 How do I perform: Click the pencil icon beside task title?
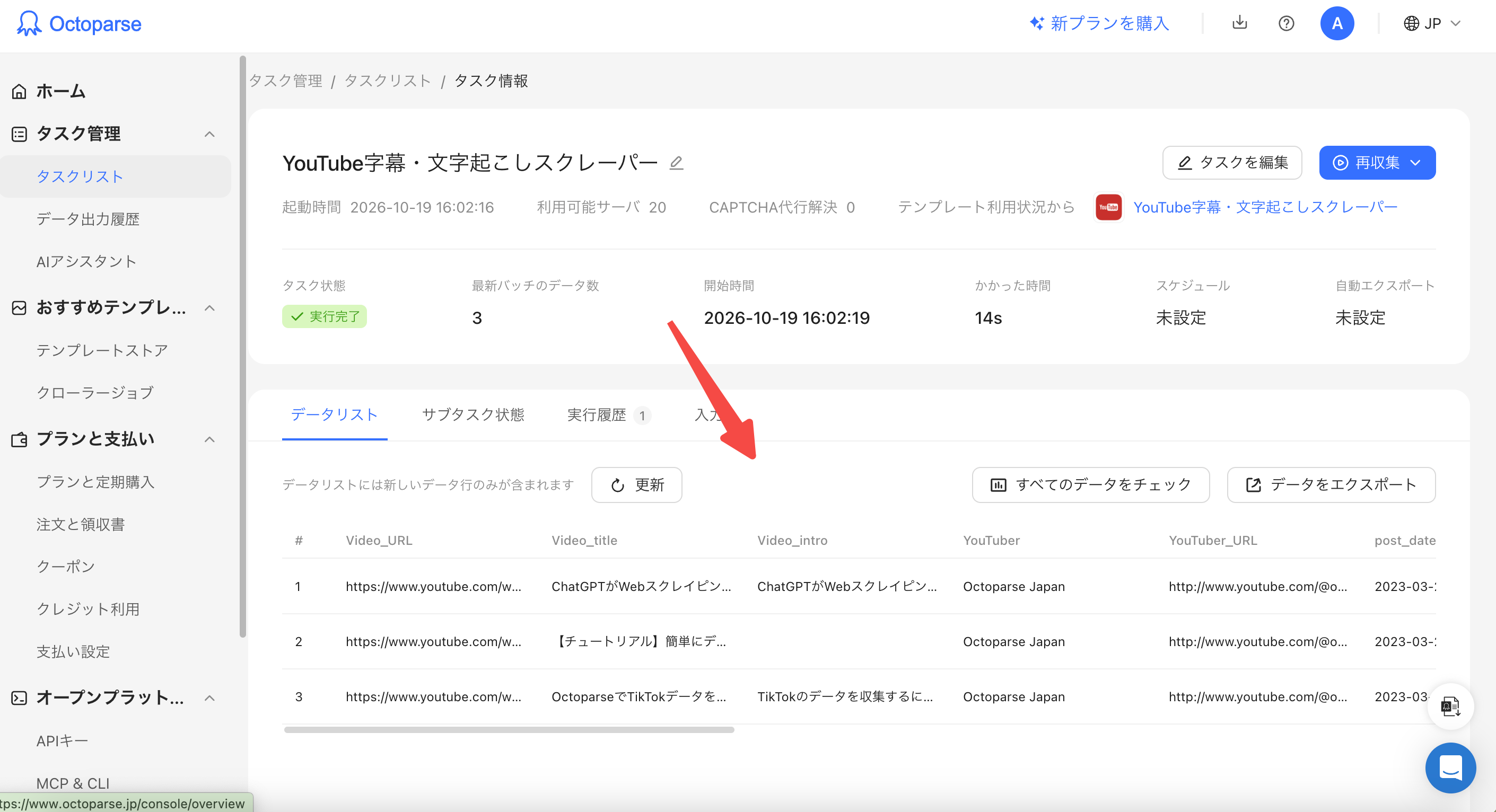676,163
